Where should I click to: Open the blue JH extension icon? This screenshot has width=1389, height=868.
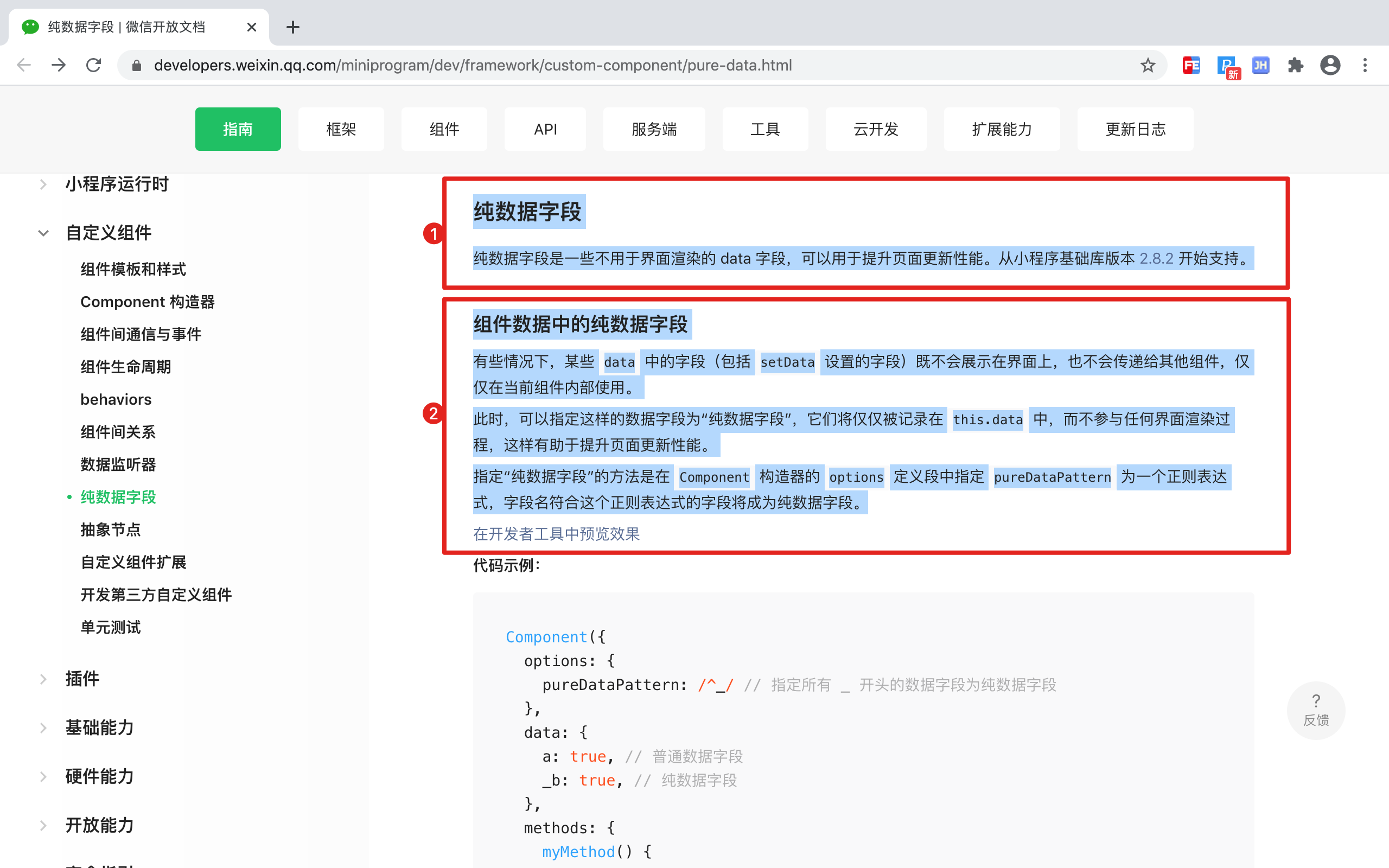pyautogui.click(x=1260, y=66)
